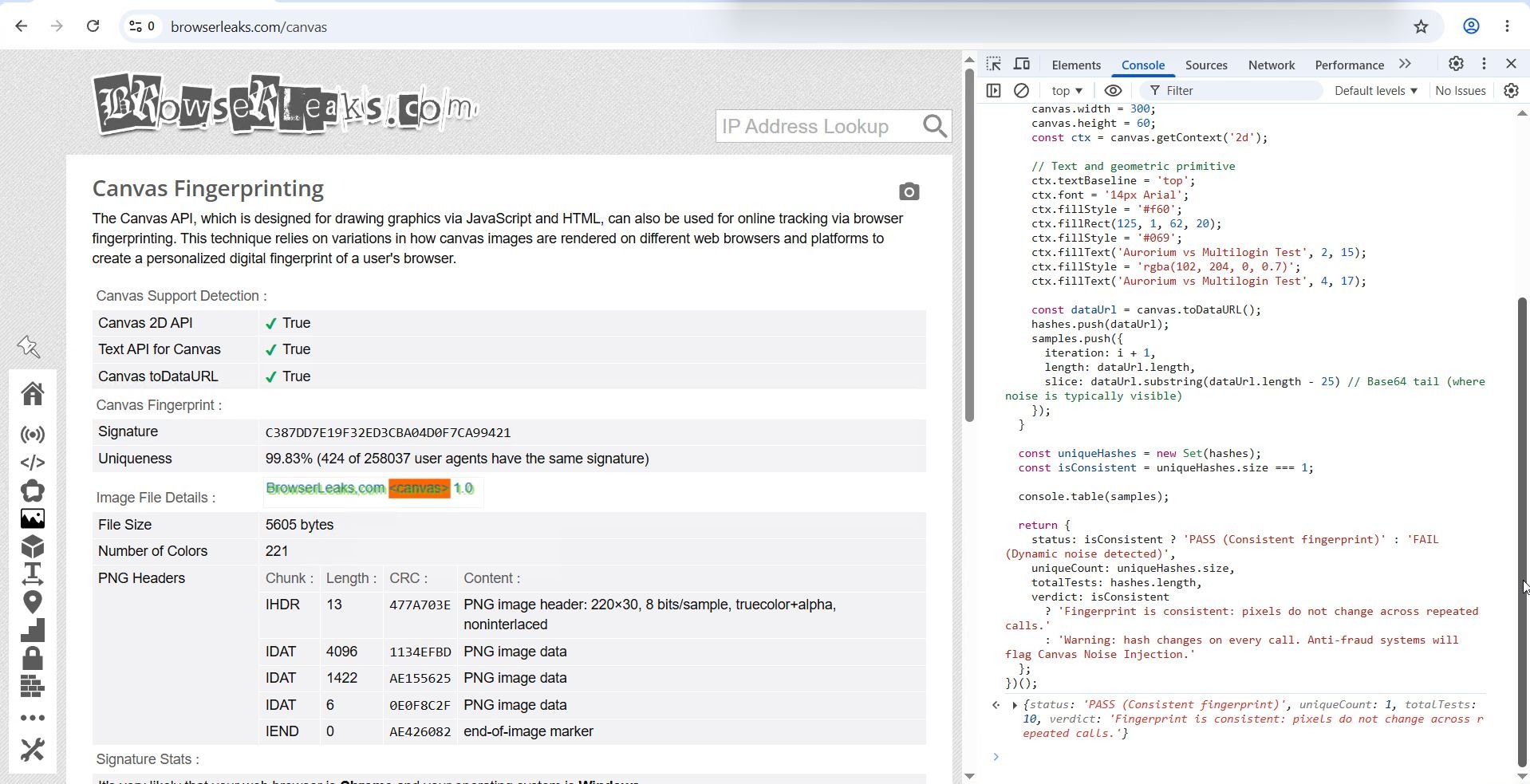Expand the returned status object in console

pos(1015,705)
